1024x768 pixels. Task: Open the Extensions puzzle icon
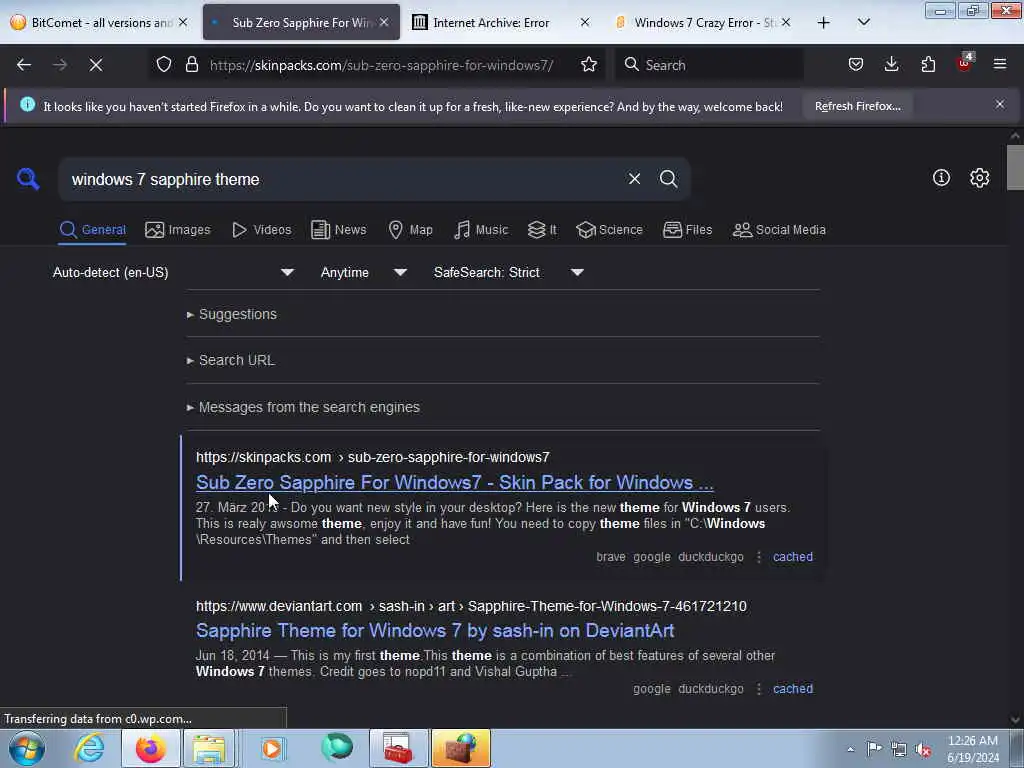pyautogui.click(x=928, y=65)
